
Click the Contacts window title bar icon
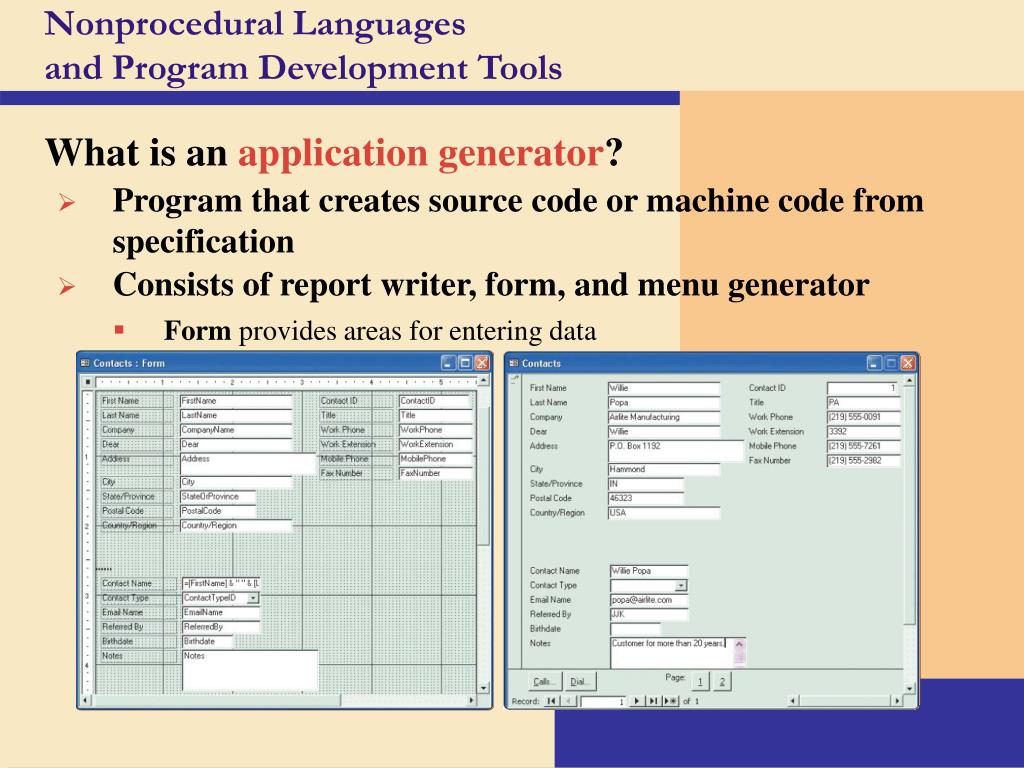[x=513, y=363]
